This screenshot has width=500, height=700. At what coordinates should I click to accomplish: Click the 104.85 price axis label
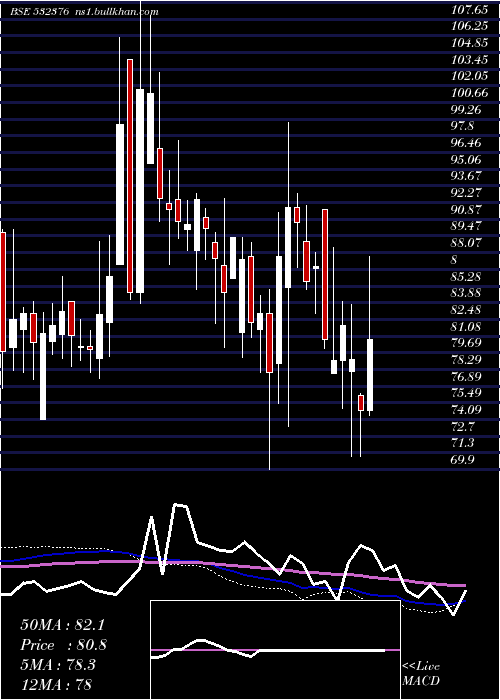point(468,43)
